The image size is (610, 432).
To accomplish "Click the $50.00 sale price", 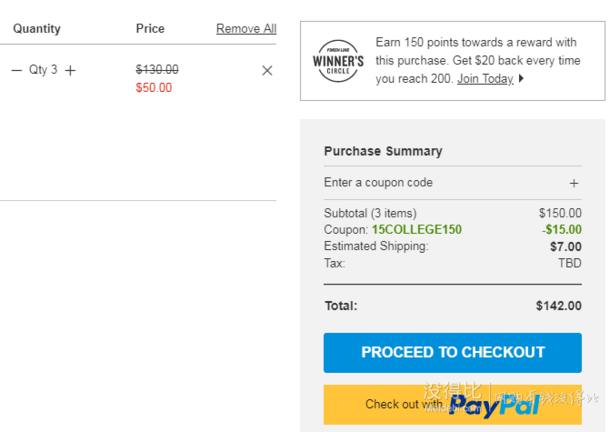I will [x=154, y=88].
